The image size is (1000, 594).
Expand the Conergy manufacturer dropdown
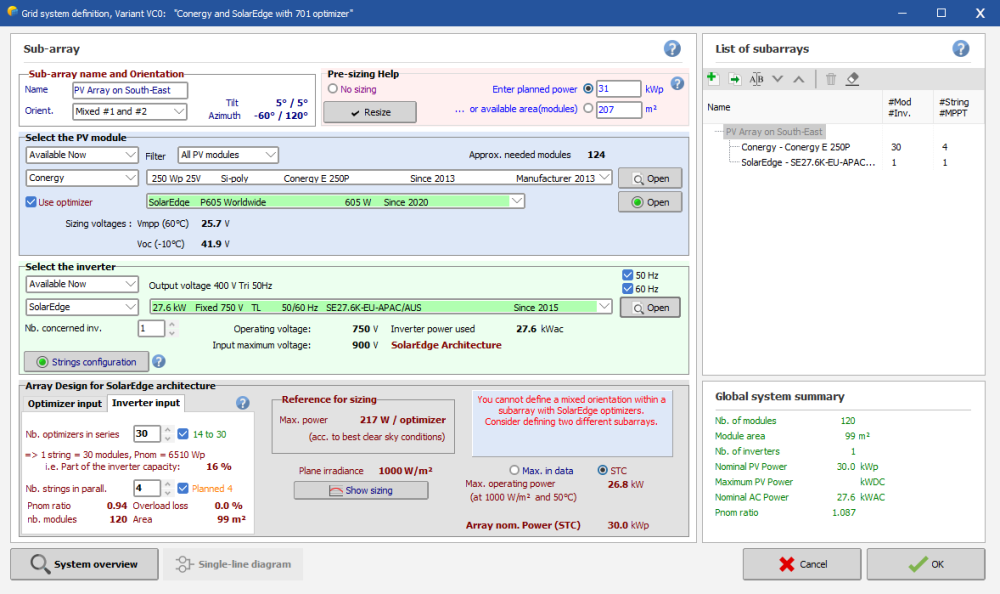[82, 178]
